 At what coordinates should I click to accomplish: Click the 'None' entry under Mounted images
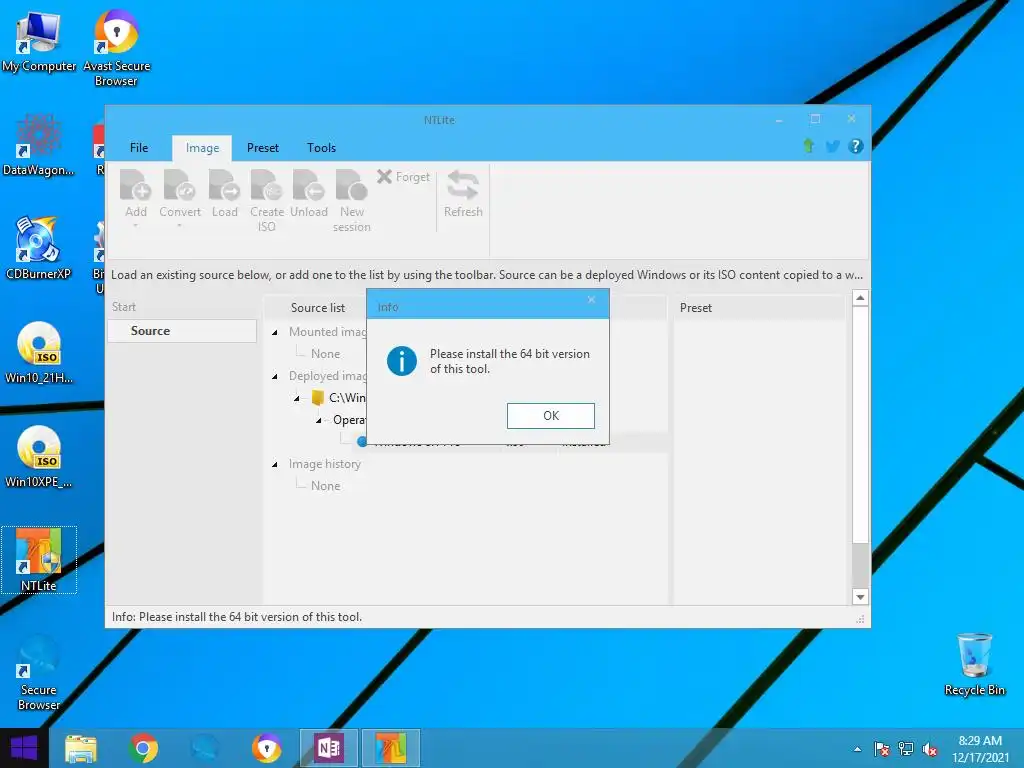click(325, 353)
